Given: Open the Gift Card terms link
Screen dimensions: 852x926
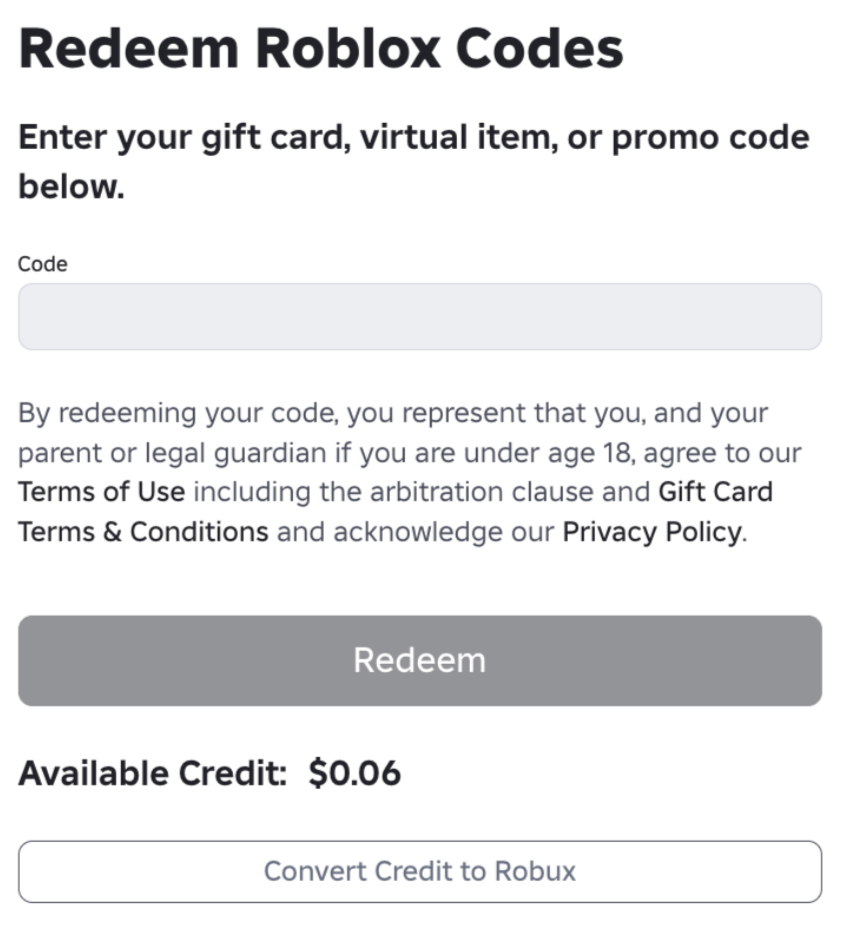Looking at the screenshot, I should pyautogui.click(x=715, y=492).
